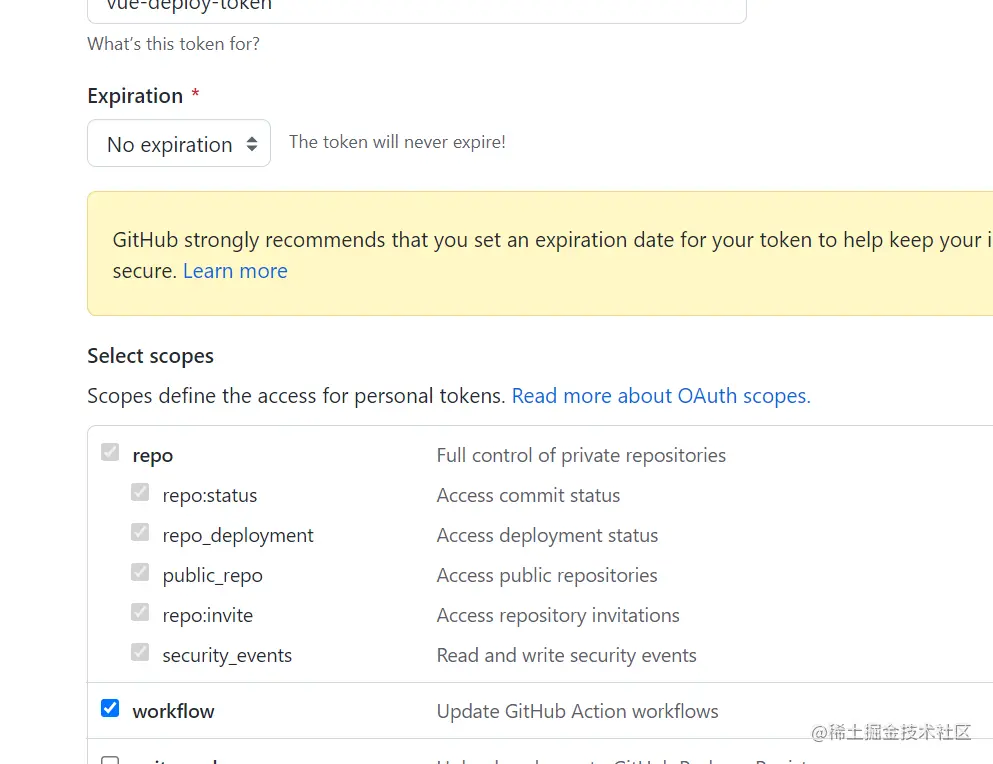Click the token note input field
993x764 pixels.
point(416,8)
